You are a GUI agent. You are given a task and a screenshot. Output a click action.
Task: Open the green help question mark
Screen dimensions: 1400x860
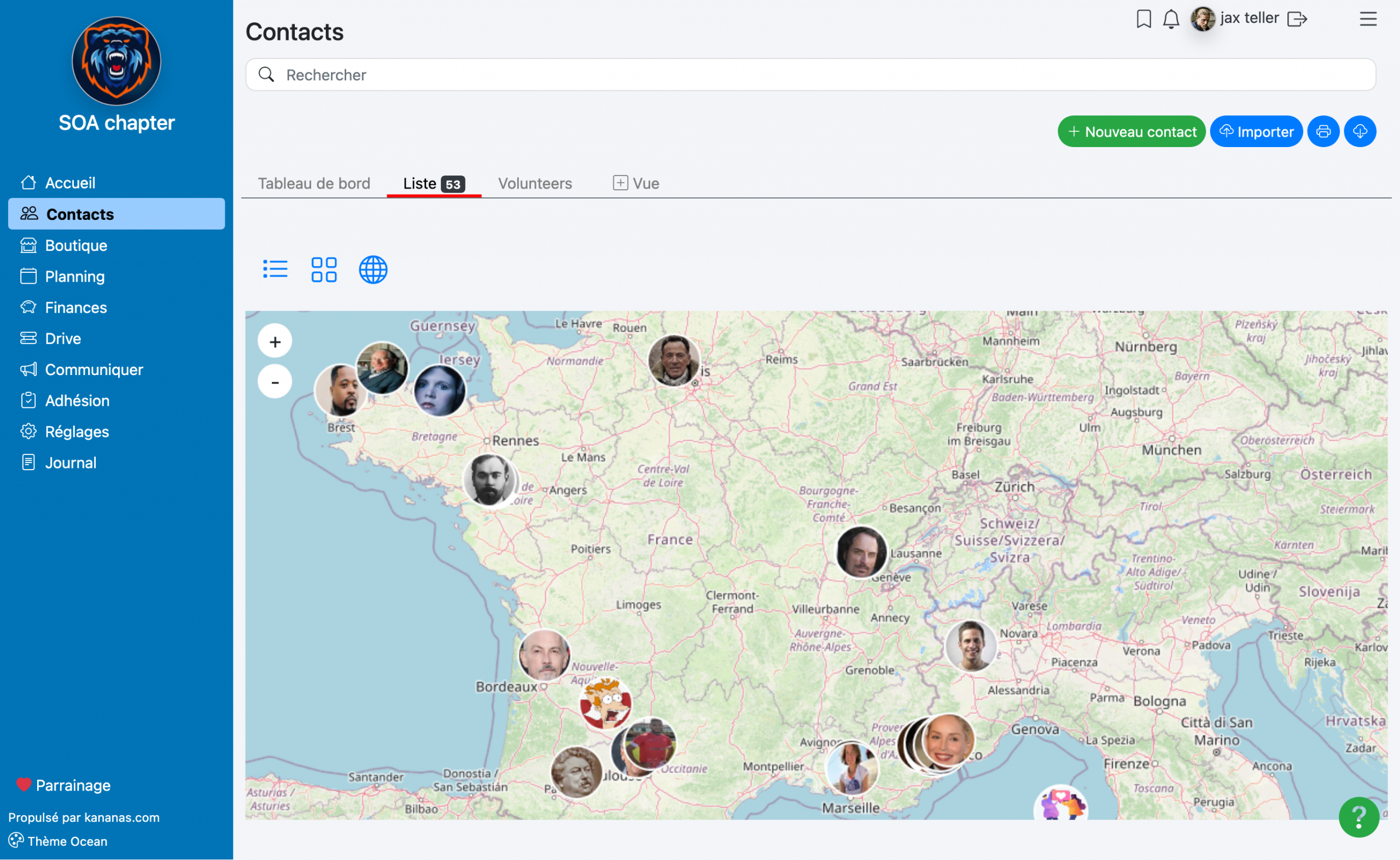[x=1358, y=817]
